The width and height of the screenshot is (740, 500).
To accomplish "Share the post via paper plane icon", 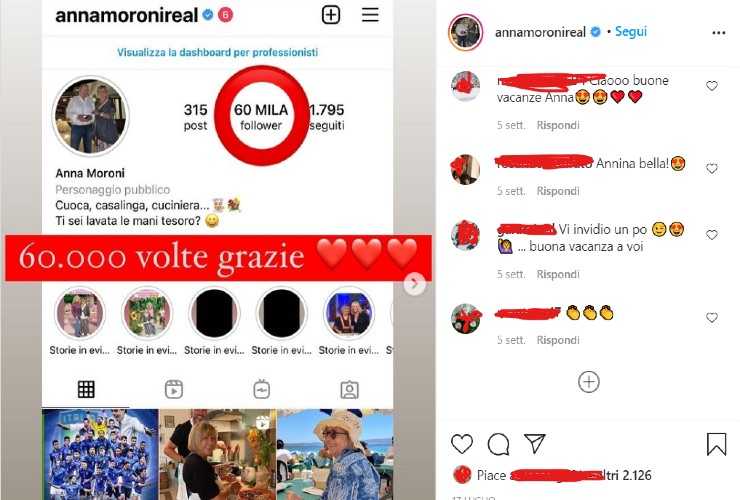I will click(535, 443).
